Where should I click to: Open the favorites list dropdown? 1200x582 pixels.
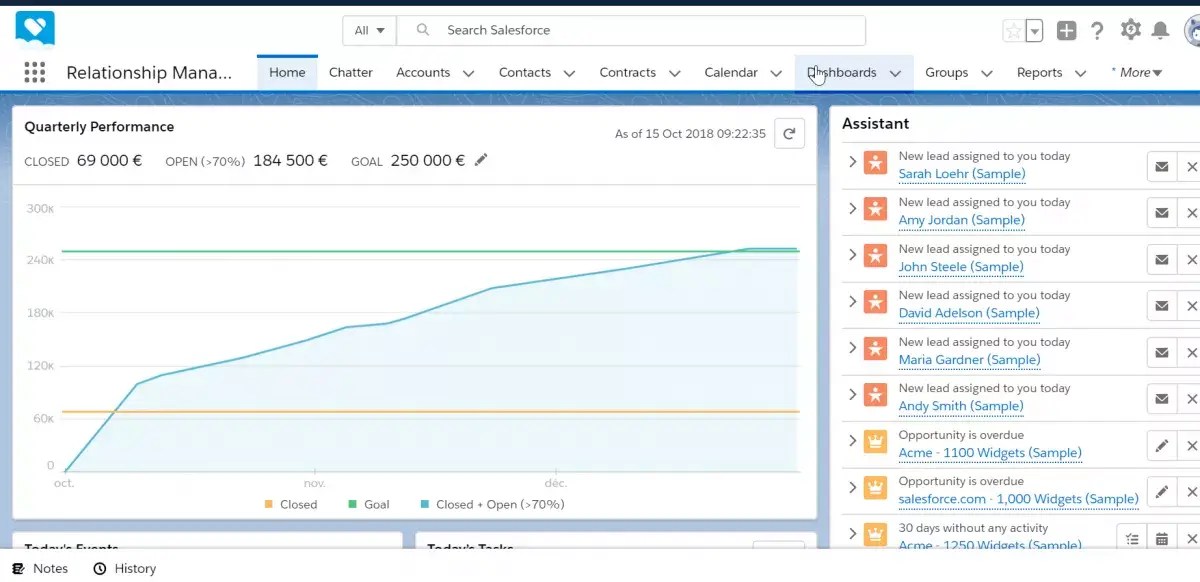[x=1036, y=32]
